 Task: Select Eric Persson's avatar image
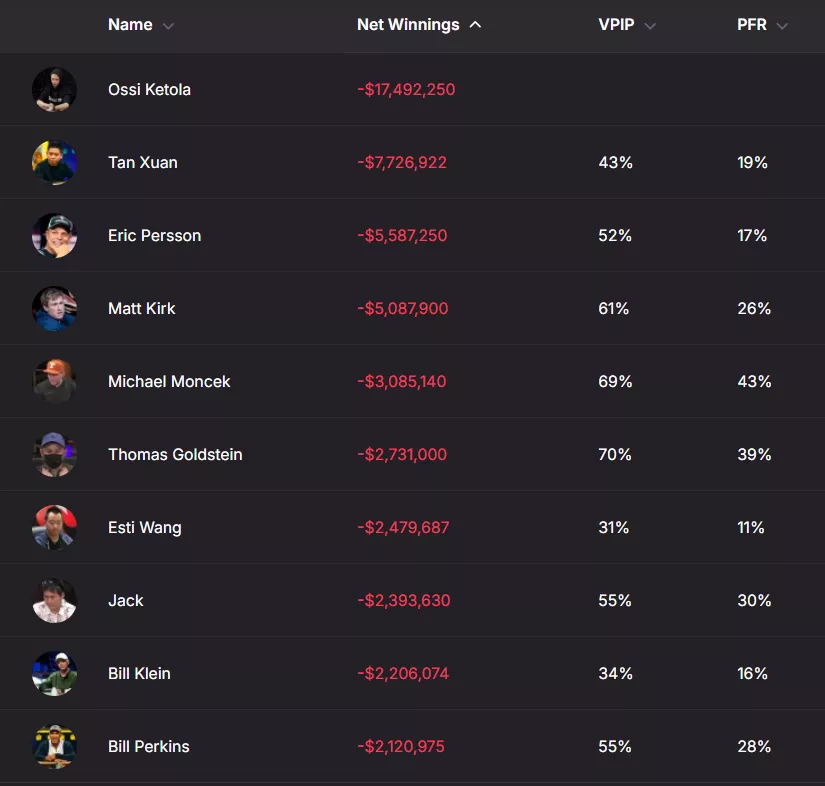point(54,235)
